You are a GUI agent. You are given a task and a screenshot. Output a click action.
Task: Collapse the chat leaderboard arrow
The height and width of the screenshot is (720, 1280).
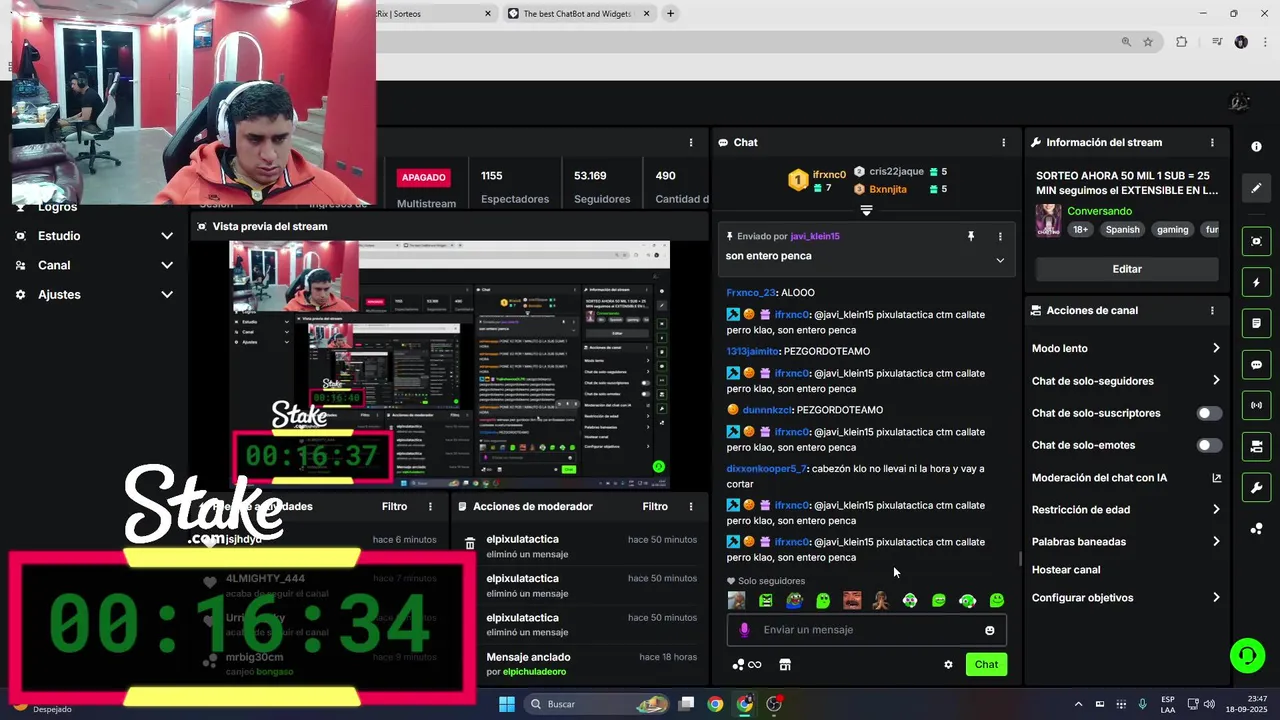(866, 210)
